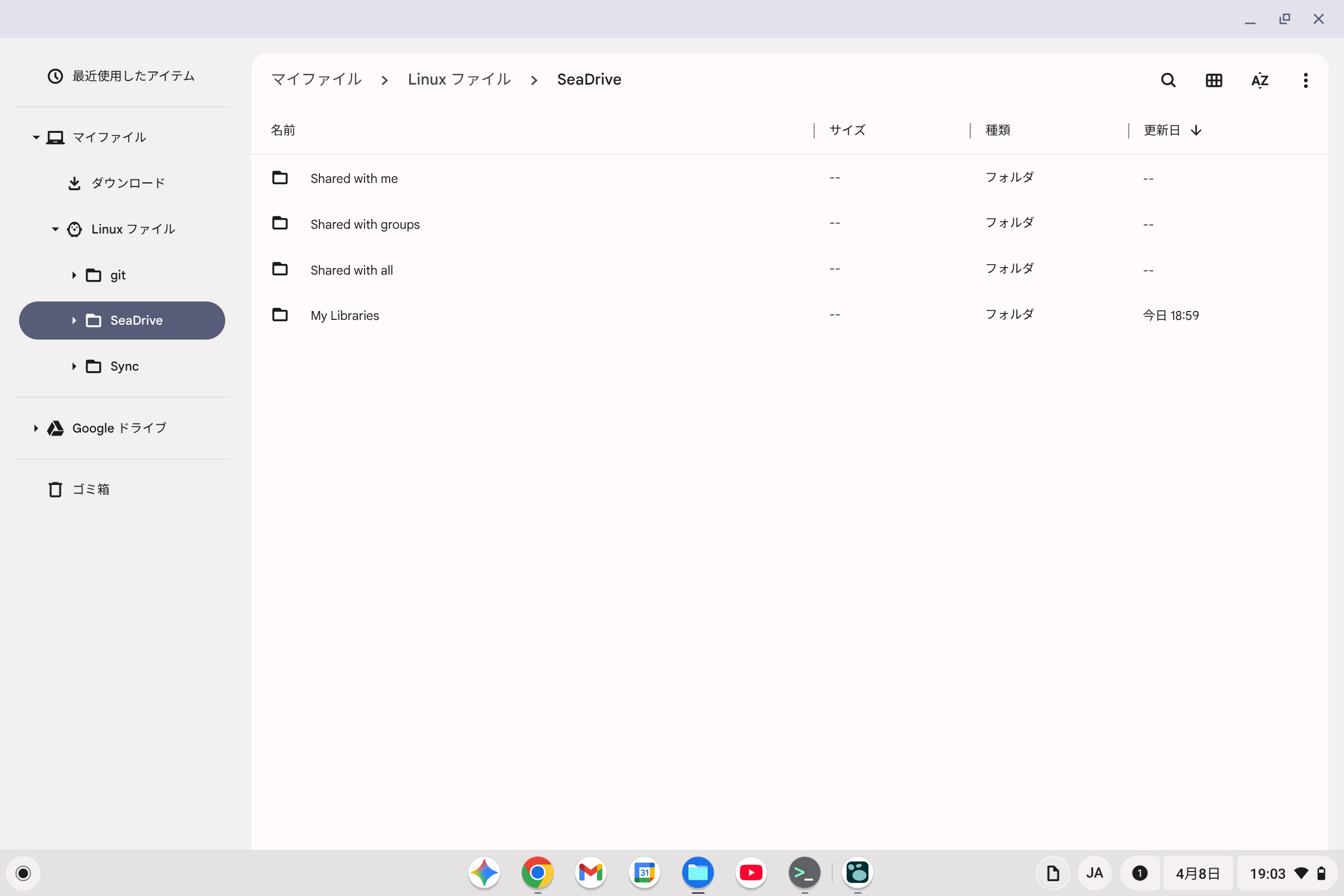Click the launcher circle button

23,873
